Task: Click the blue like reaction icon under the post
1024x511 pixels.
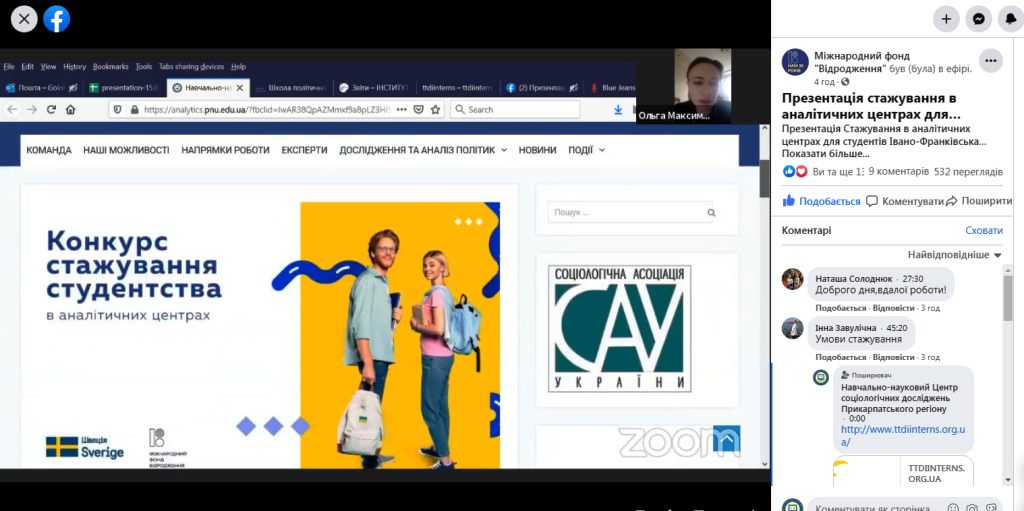Action: click(x=789, y=171)
